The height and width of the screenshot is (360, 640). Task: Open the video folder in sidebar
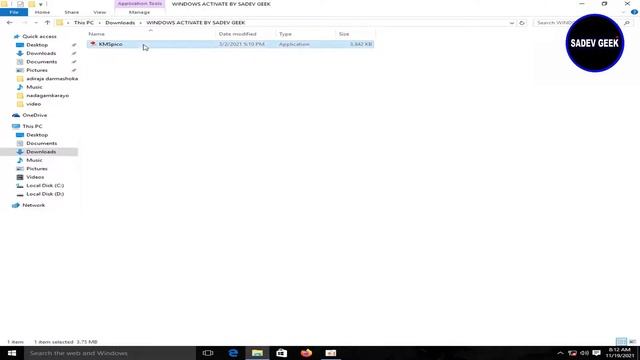pos(33,104)
